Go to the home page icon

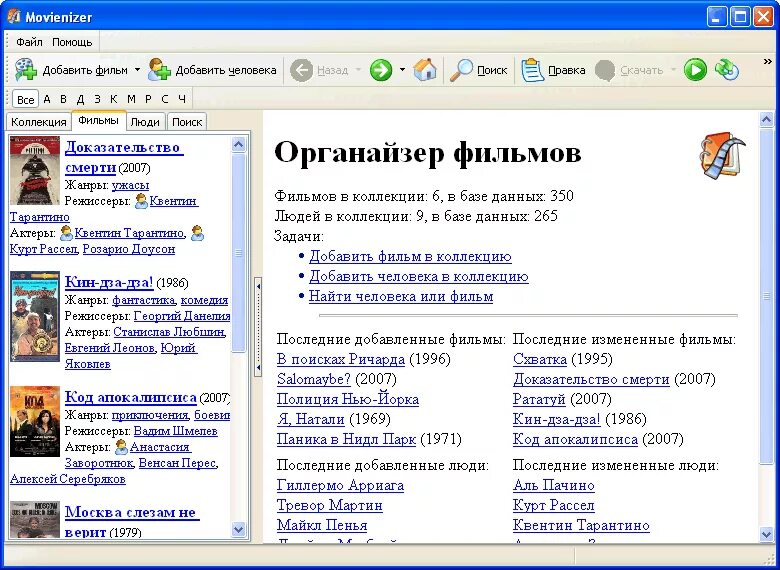(425, 70)
